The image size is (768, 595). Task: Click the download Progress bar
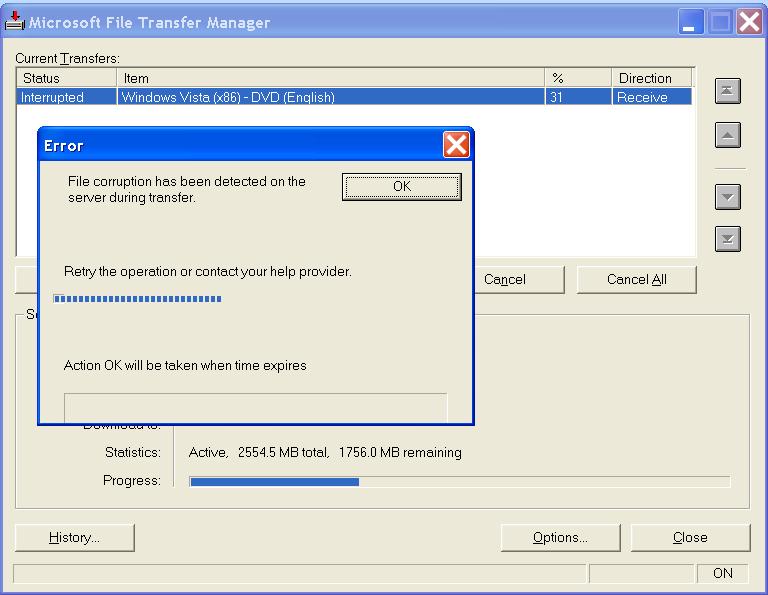[459, 482]
